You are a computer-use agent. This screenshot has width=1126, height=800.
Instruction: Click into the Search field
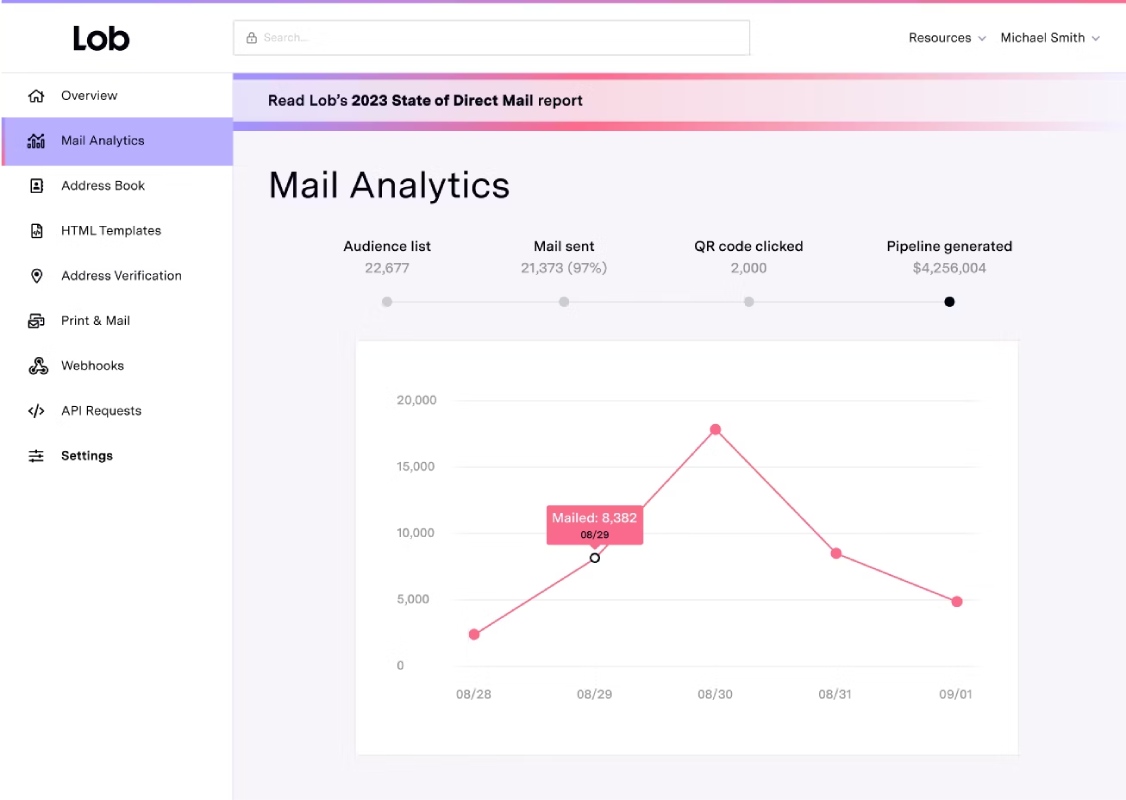pos(491,38)
